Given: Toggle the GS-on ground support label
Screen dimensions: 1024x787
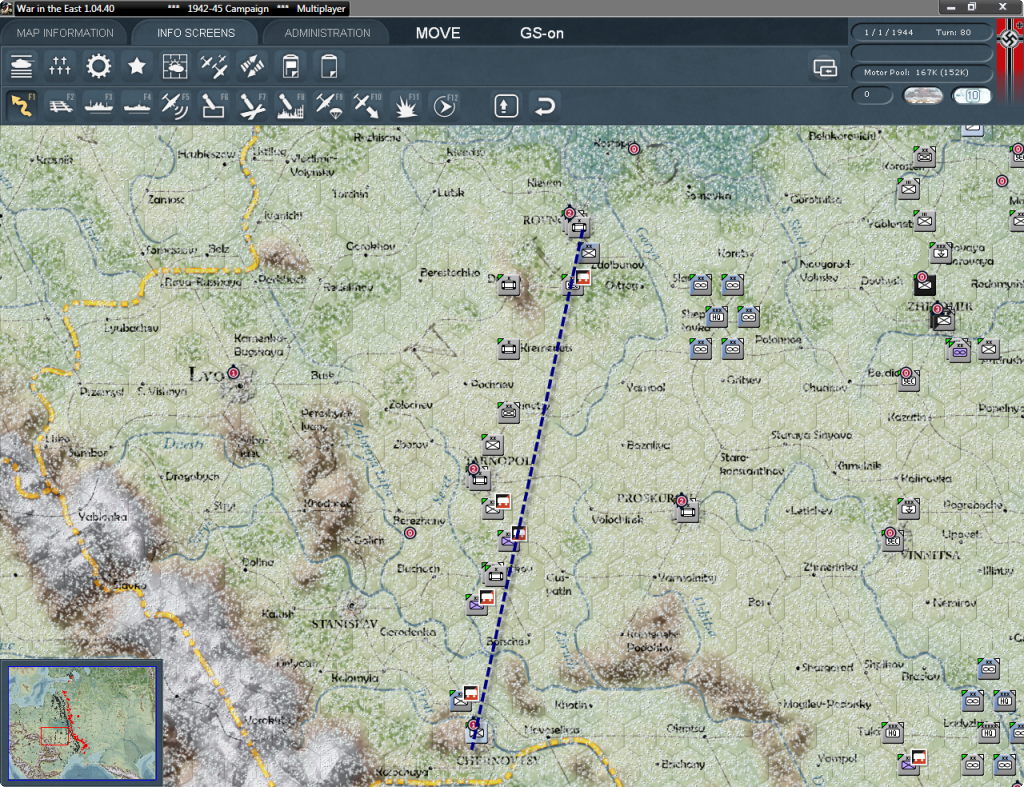Looking at the screenshot, I should tap(541, 33).
